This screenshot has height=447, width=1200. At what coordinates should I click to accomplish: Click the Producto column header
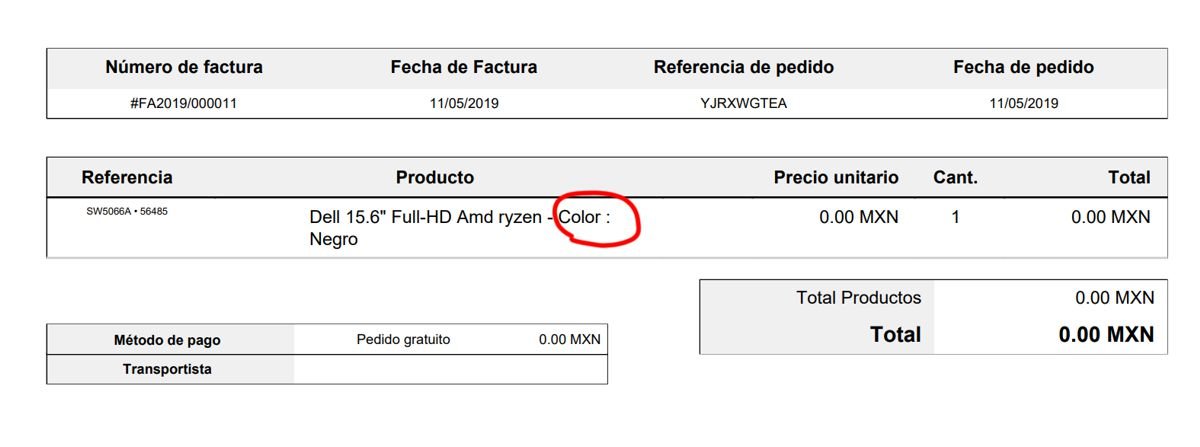pyautogui.click(x=435, y=178)
